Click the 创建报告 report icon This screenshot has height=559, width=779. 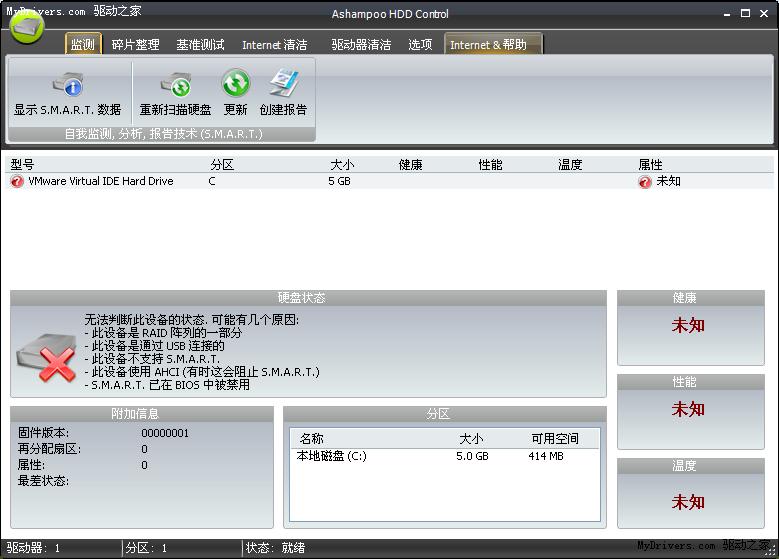click(283, 84)
